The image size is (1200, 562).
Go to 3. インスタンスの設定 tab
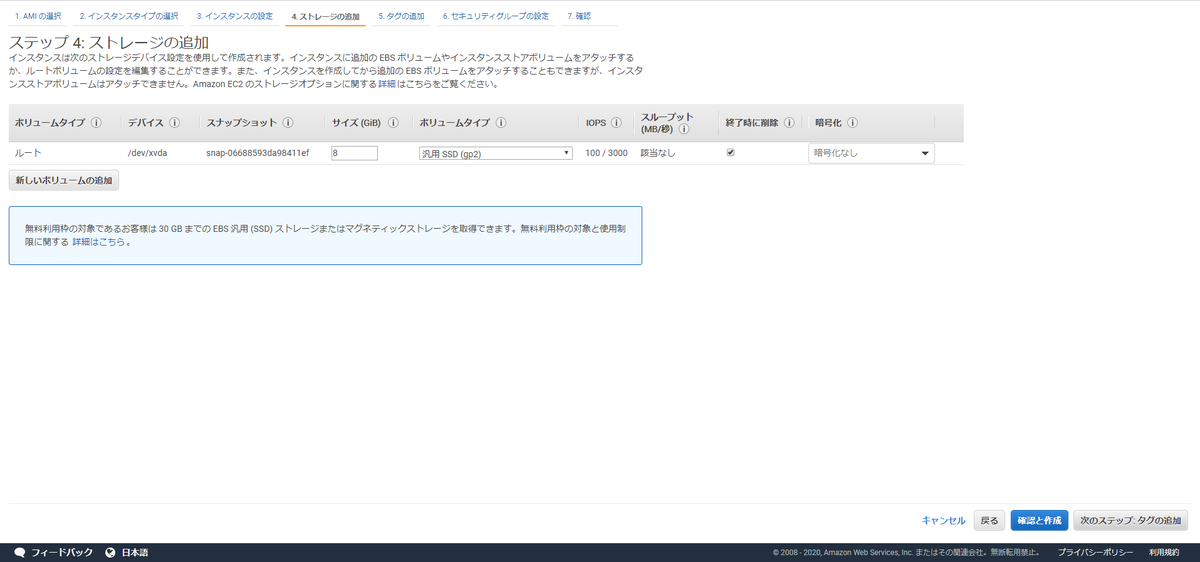[234, 16]
